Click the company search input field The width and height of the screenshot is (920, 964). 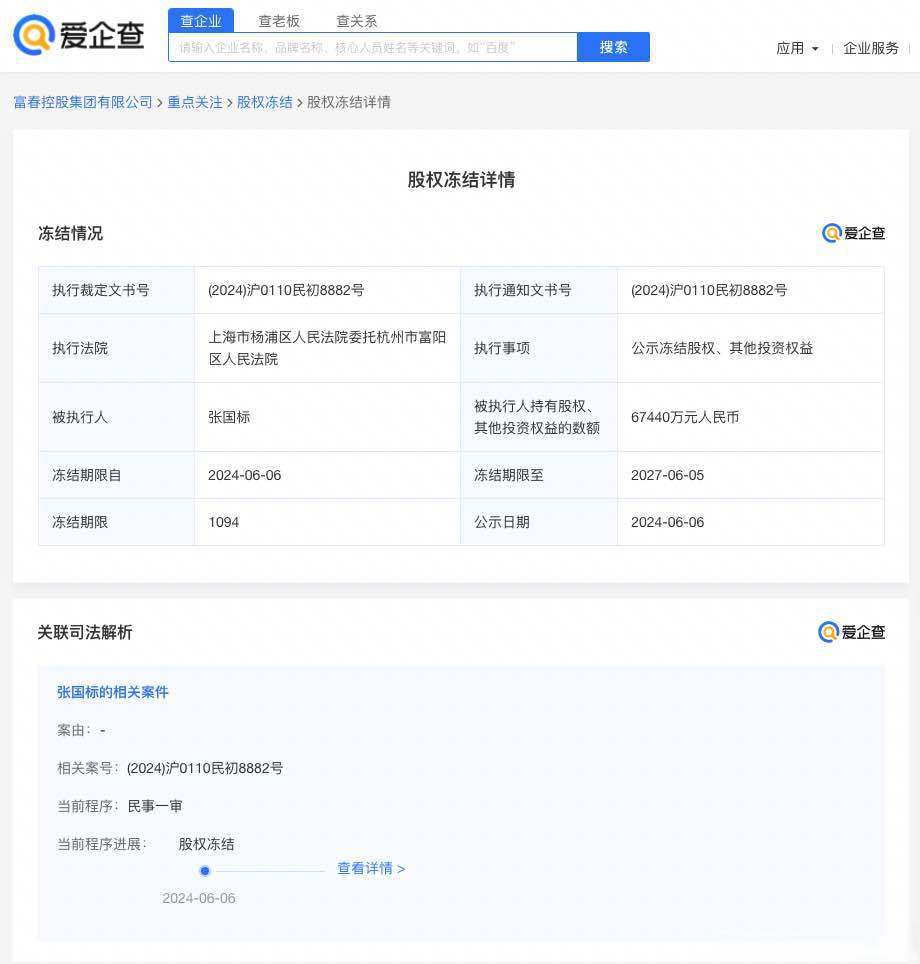[372, 47]
